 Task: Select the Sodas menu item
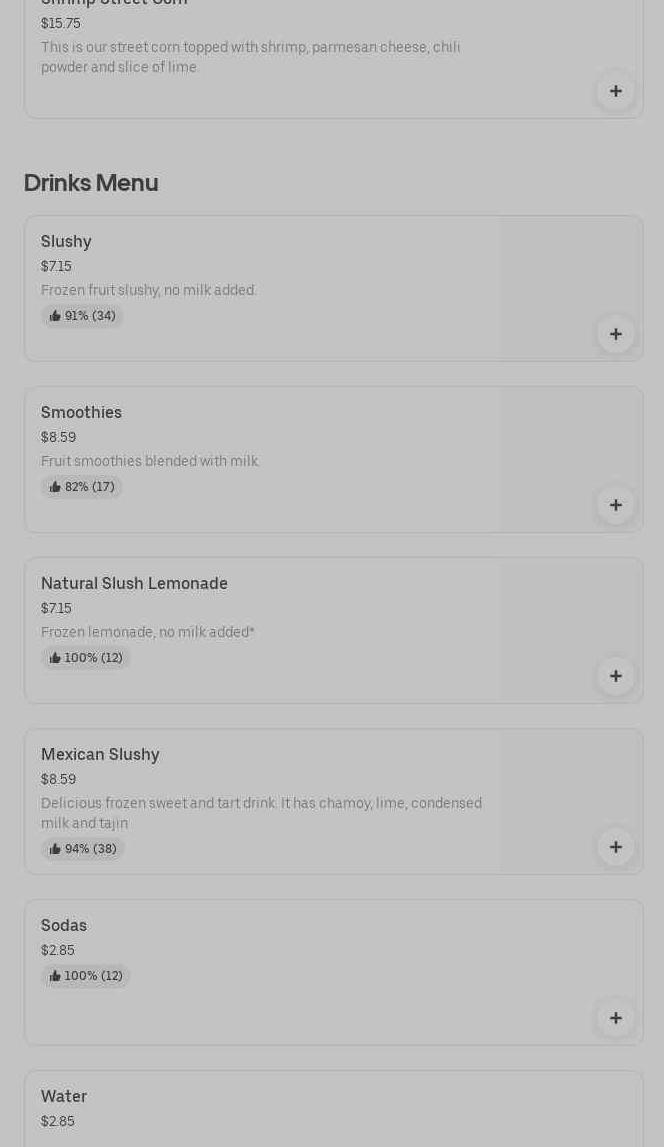point(333,972)
